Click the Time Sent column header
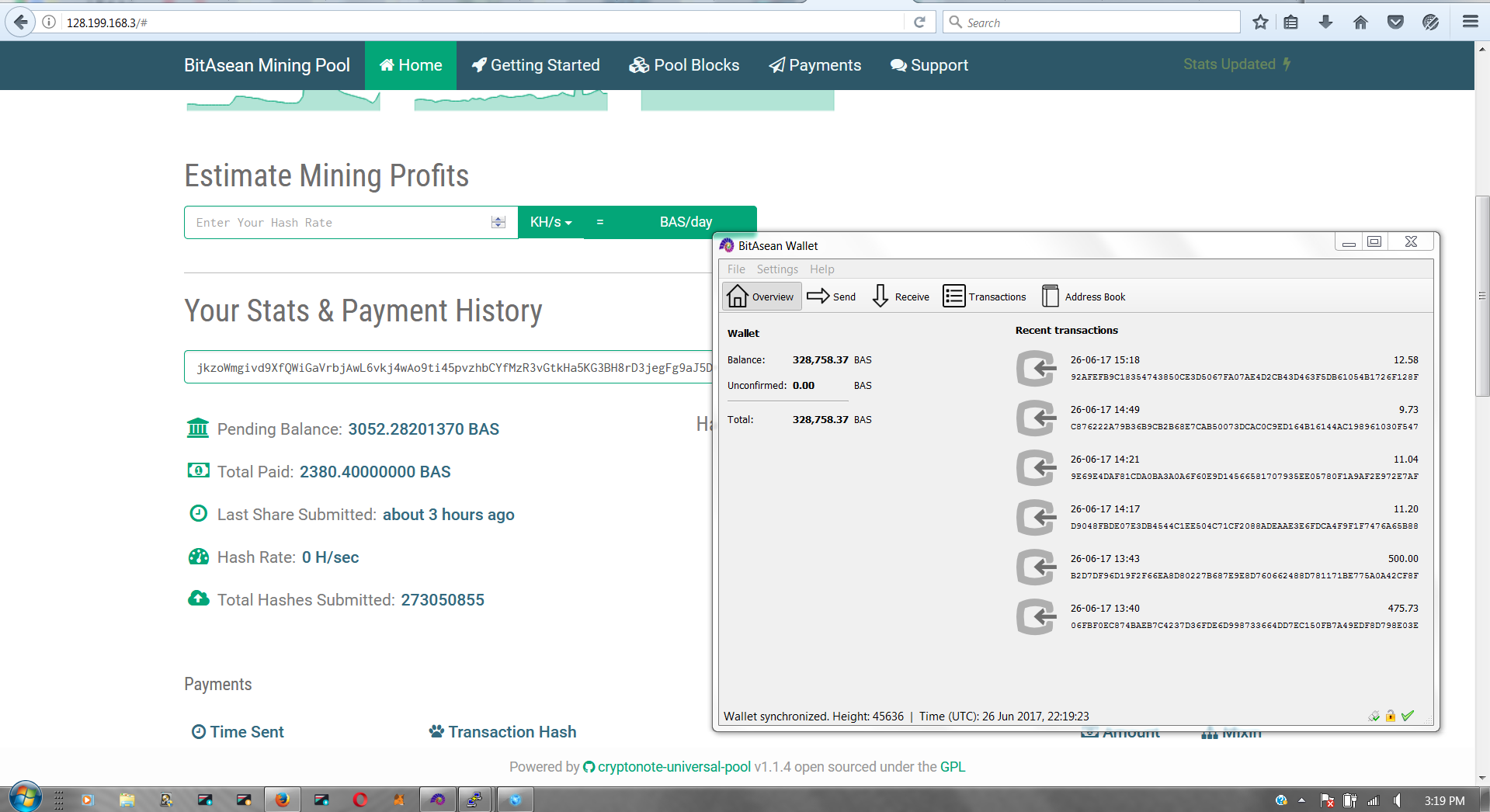Screen dimensions: 1490x812 238,732
